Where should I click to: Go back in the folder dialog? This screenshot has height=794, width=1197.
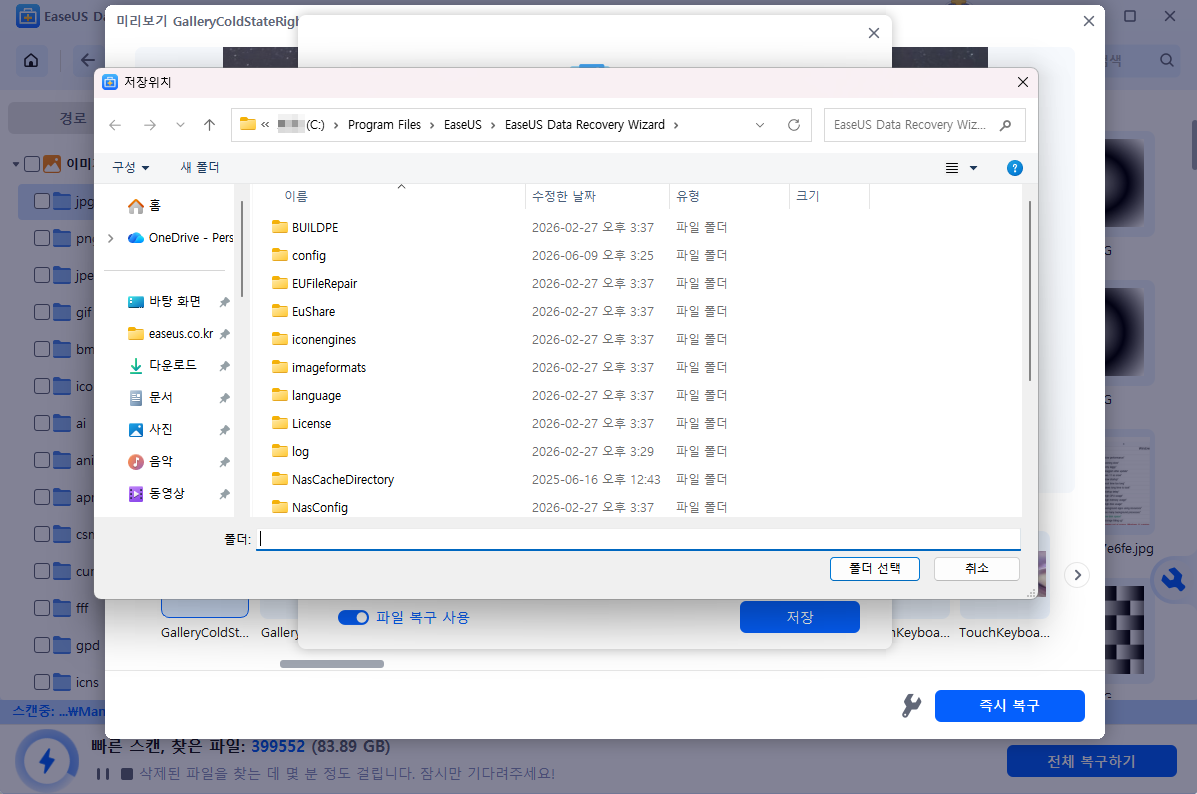[115, 125]
